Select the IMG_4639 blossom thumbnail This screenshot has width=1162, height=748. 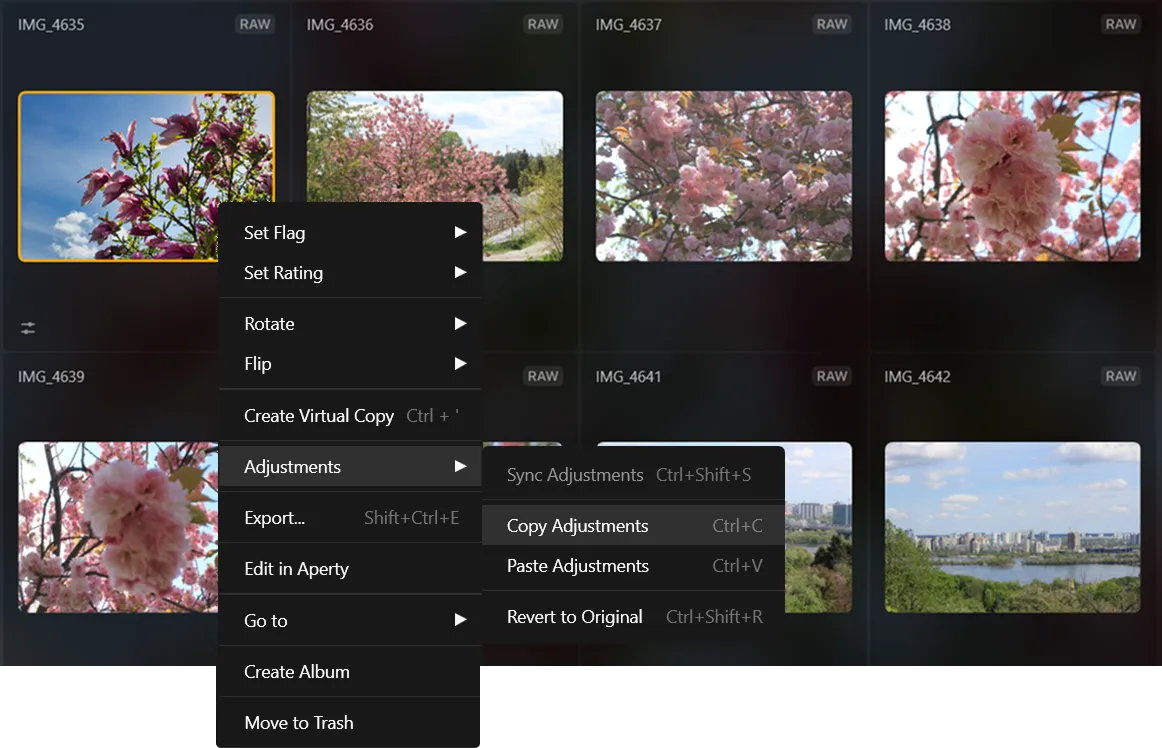click(117, 527)
